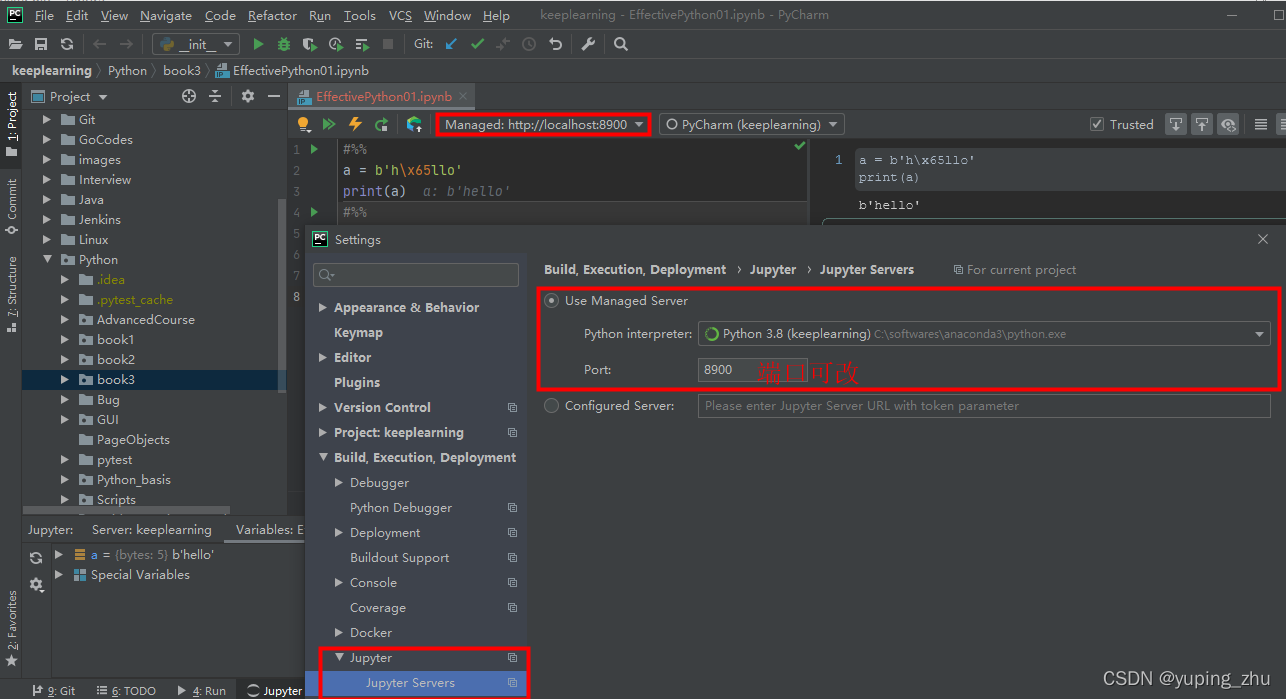Viewport: 1286px width, 699px height.
Task: Open Project panel gear options
Action: pos(248,96)
